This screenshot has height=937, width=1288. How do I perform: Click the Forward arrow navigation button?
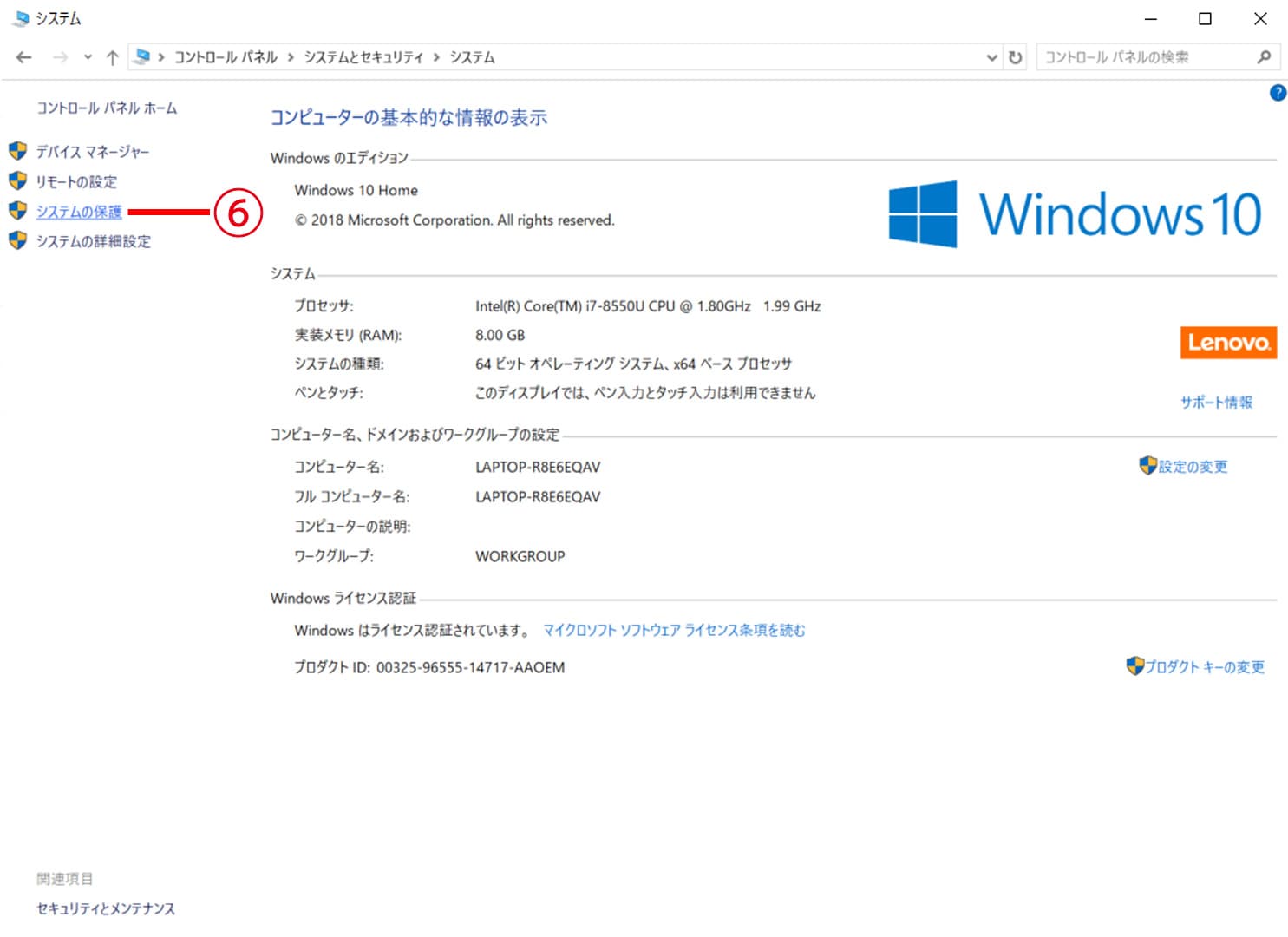(x=60, y=57)
